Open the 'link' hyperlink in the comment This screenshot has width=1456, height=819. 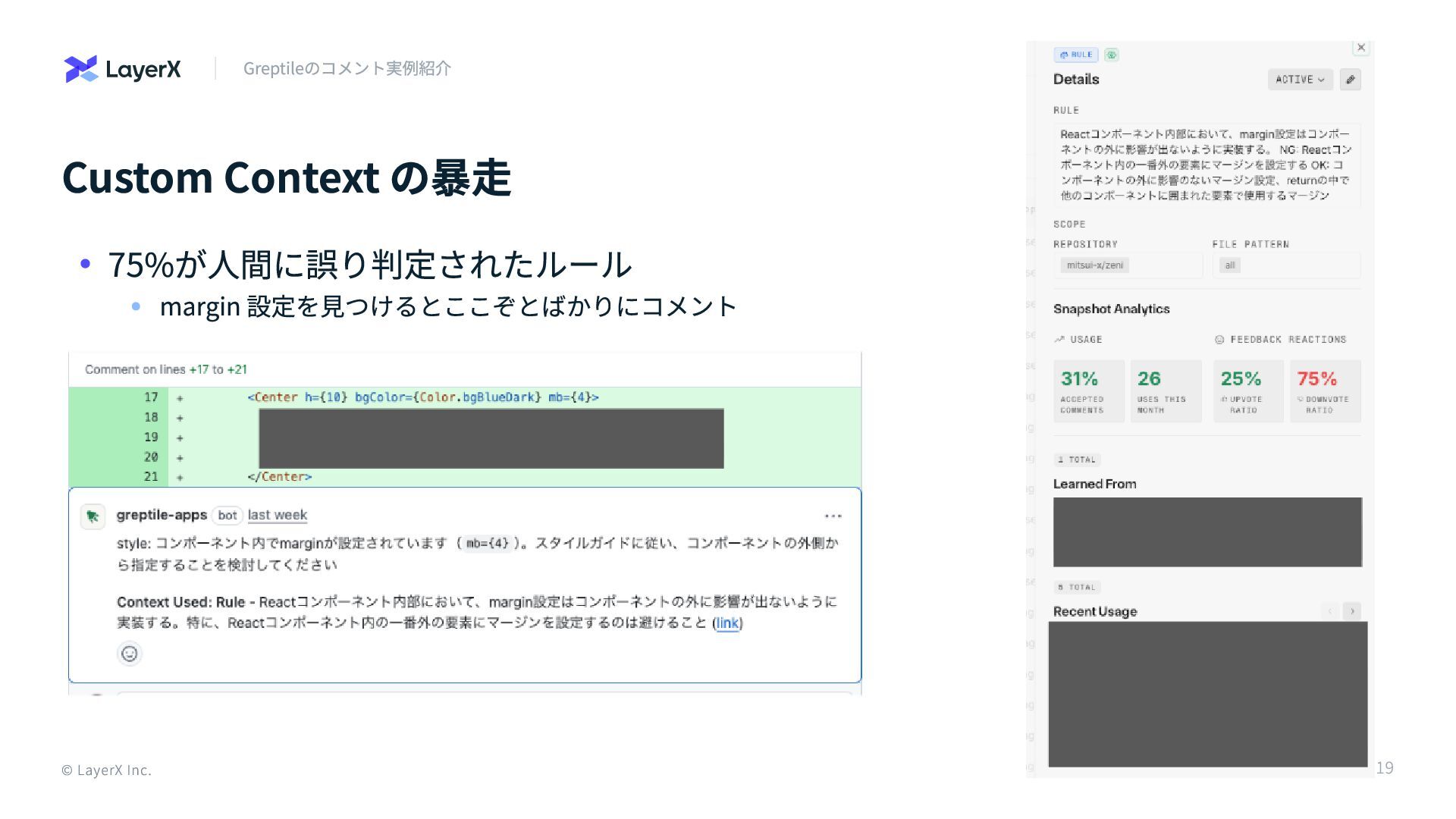click(726, 623)
